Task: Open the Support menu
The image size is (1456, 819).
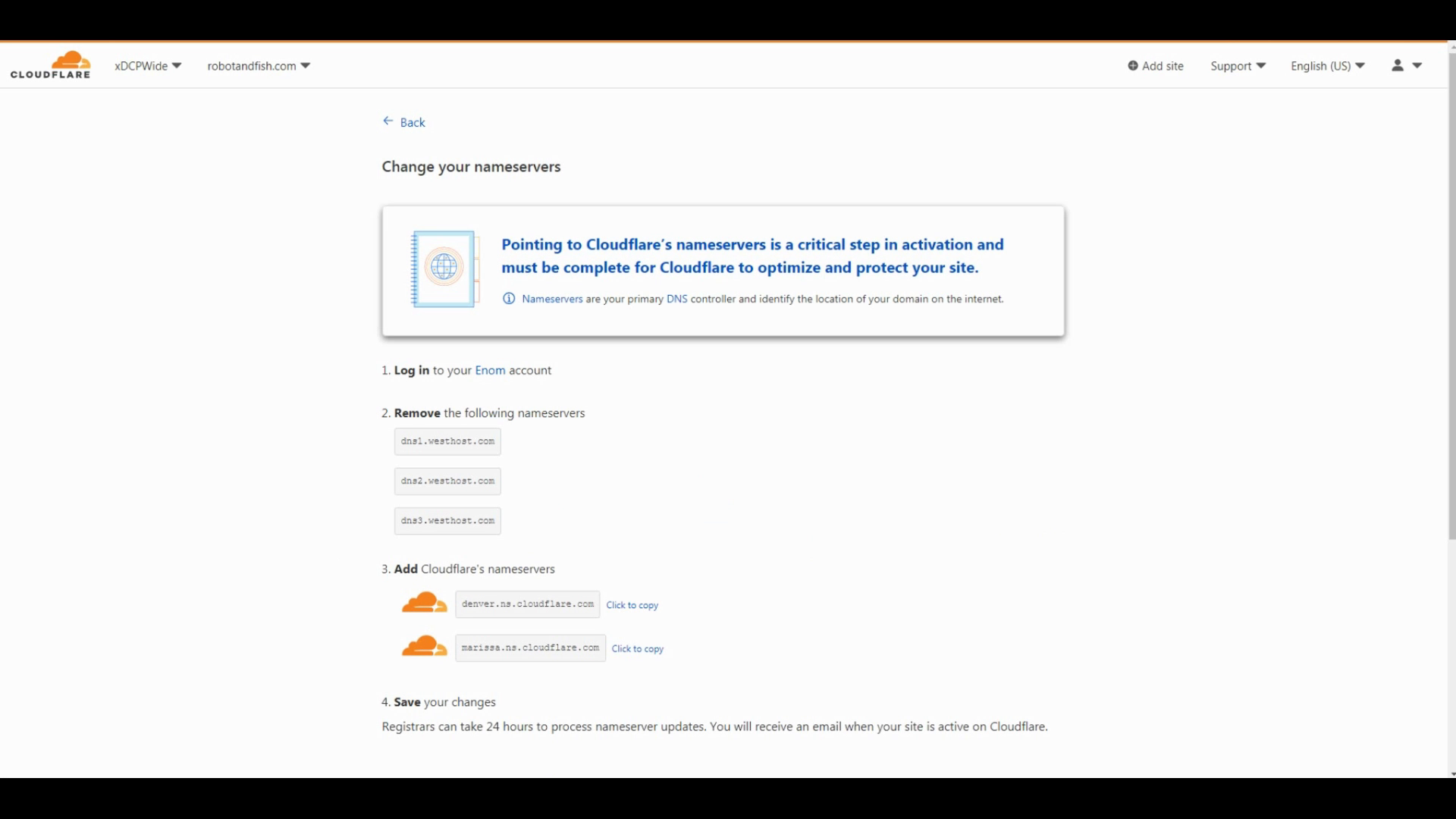Action: point(1238,66)
